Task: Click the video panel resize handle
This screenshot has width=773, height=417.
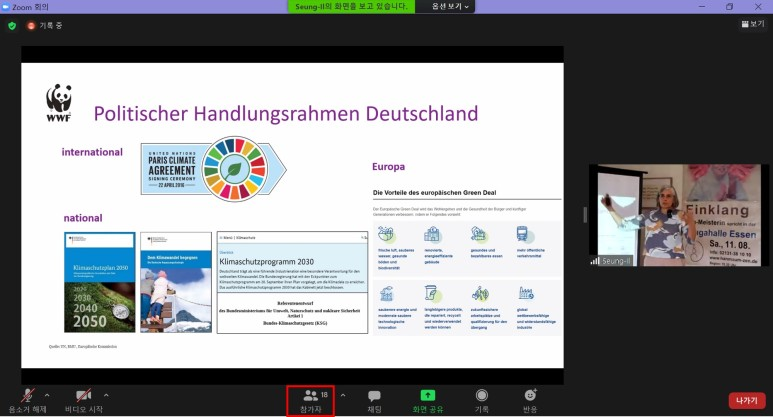Action: 585,215
